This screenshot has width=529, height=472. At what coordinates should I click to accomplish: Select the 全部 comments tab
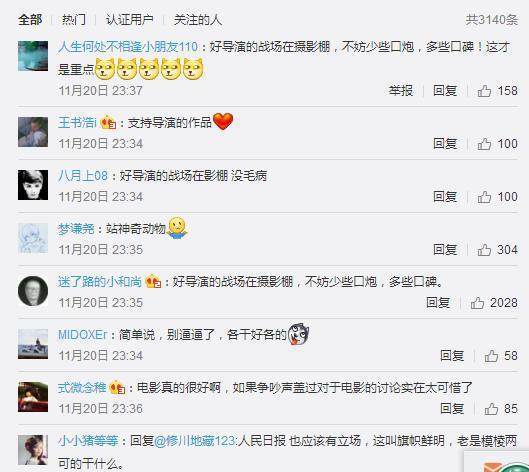[x=30, y=20]
